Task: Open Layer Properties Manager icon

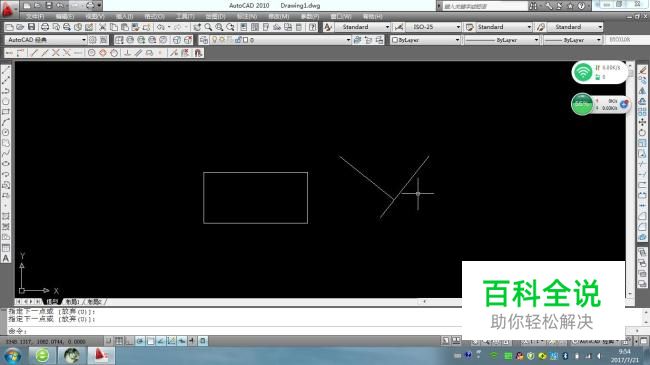Action: [204, 40]
